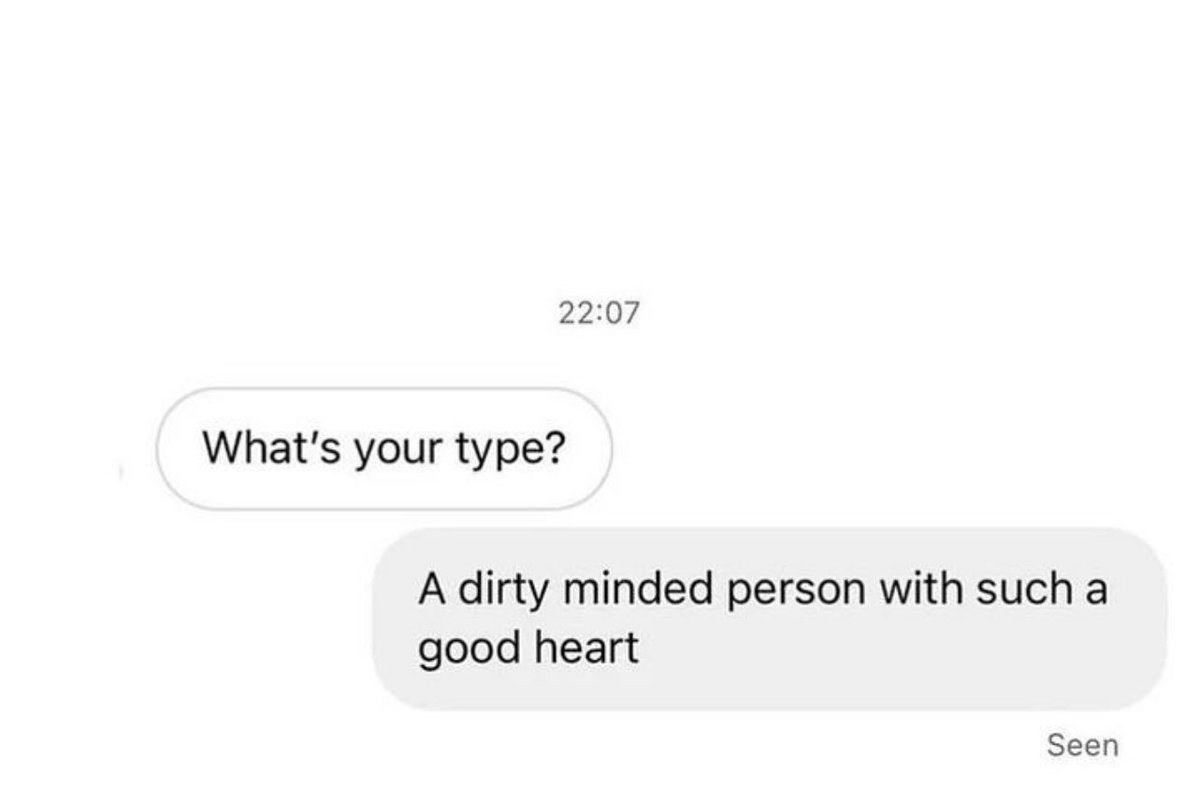Click the letter "A" starting the reply
Screen dimensions: 1200x800
430,590
